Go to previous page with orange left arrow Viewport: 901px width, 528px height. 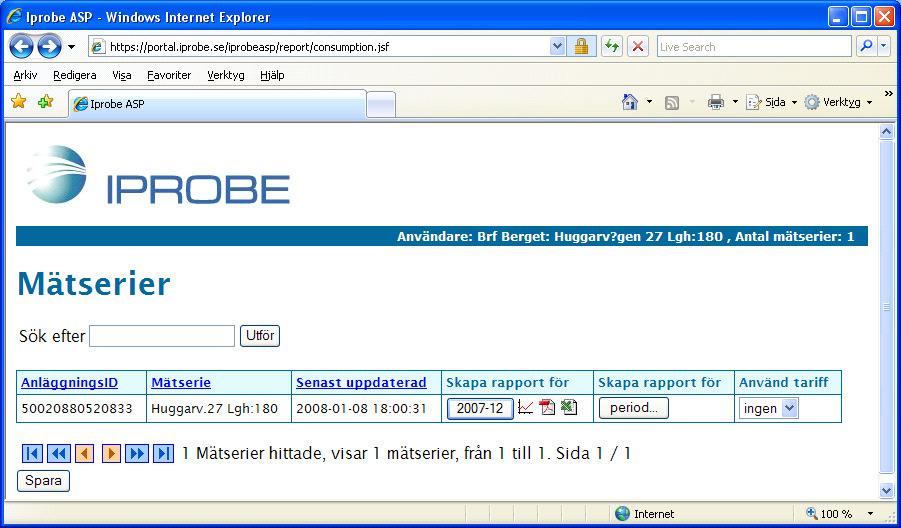coord(84,453)
